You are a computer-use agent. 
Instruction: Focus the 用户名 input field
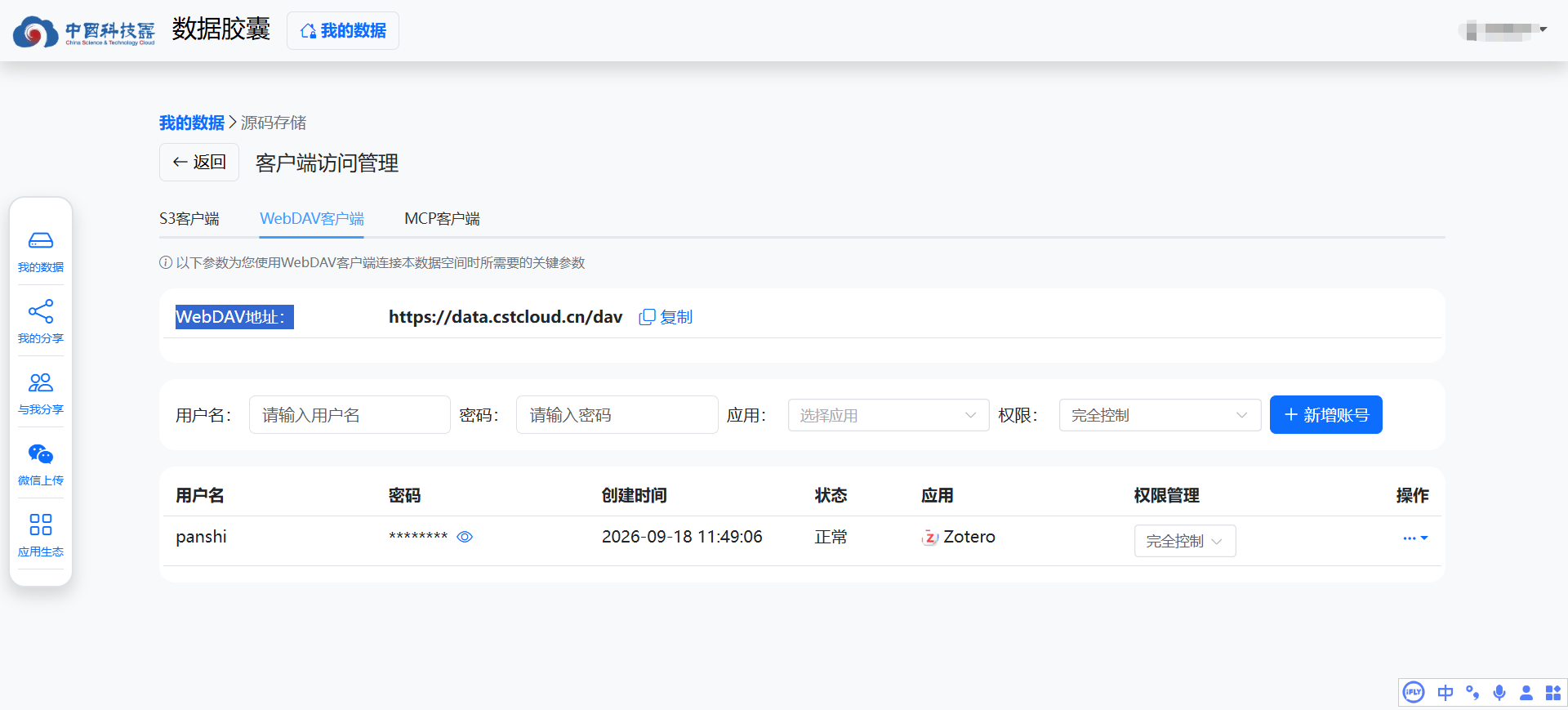(350, 415)
